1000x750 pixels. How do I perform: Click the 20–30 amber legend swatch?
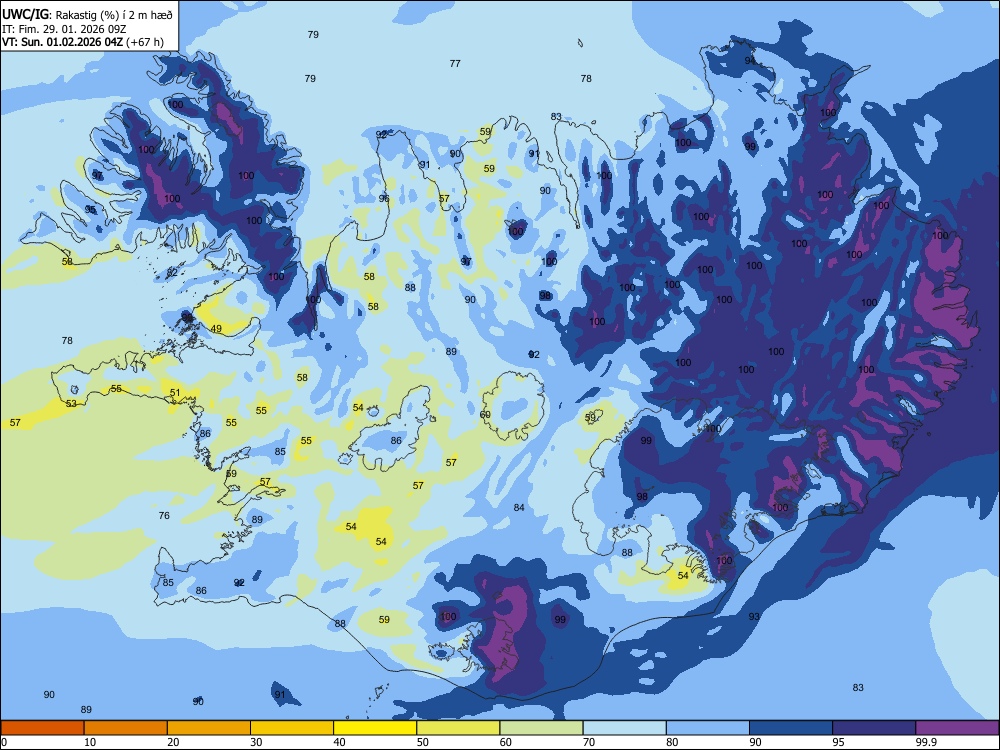coord(209,728)
